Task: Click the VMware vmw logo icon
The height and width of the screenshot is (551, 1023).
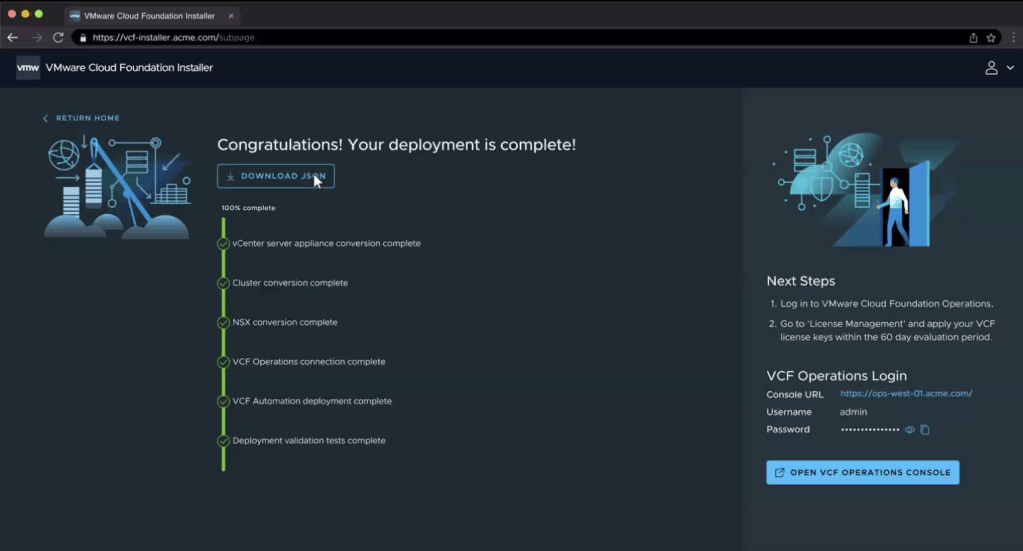Action: click(28, 68)
